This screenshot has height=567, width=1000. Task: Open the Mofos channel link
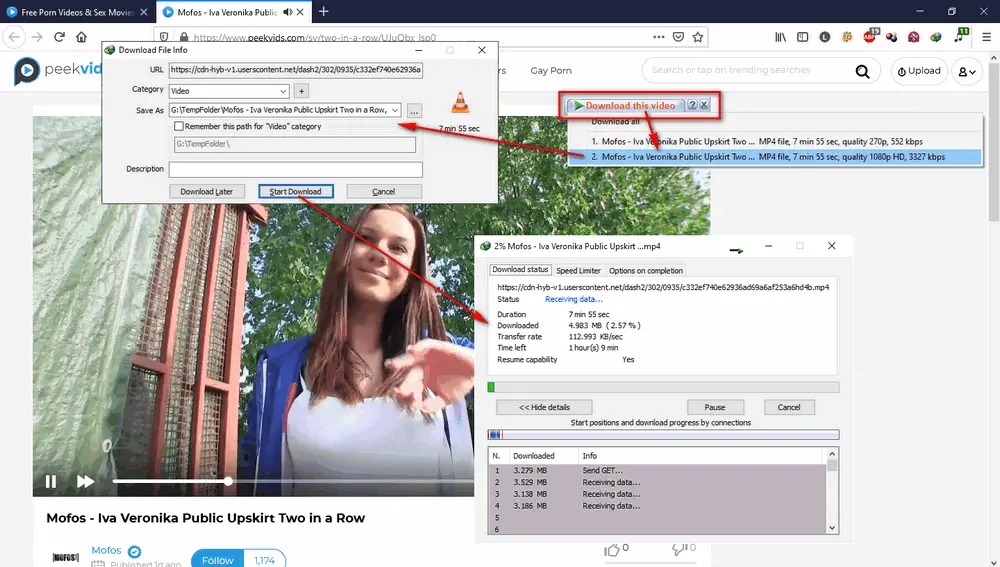pos(106,550)
